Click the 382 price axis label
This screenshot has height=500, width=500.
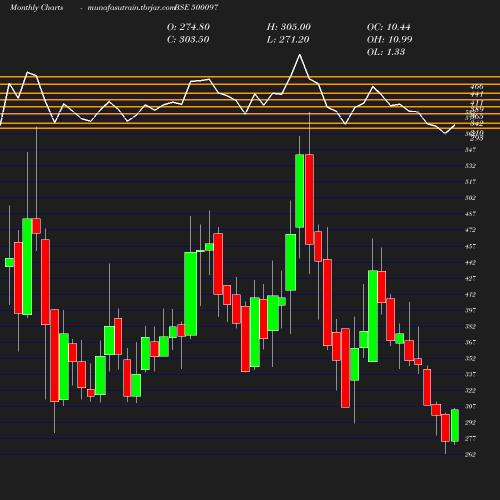470,326
